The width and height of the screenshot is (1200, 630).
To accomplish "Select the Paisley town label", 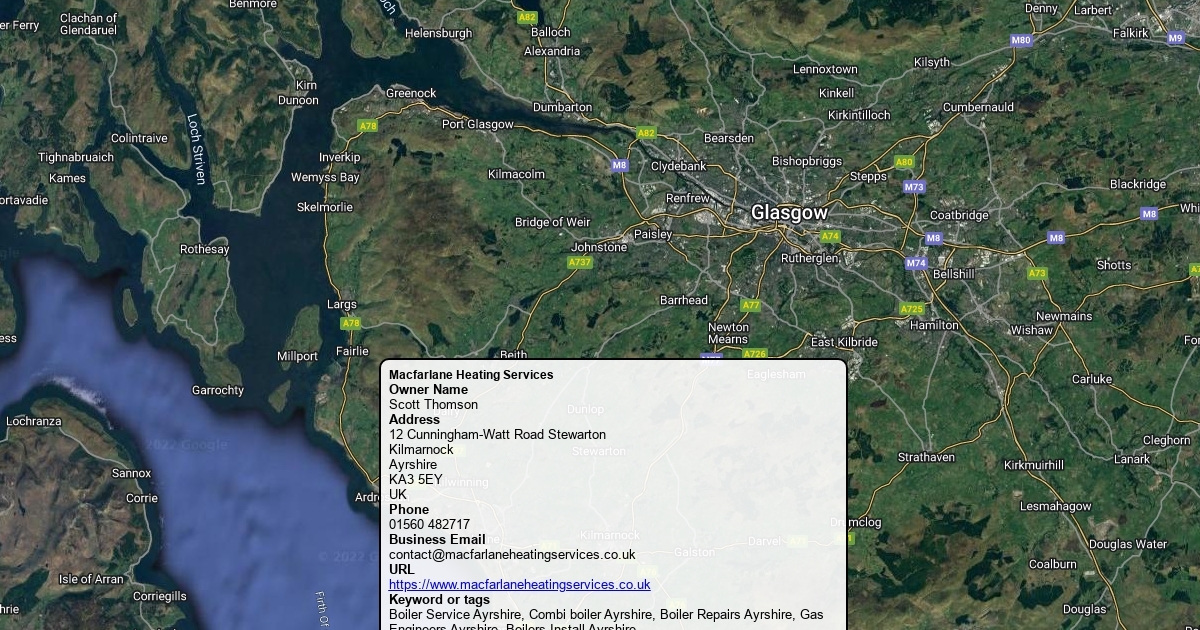I will pos(653,234).
